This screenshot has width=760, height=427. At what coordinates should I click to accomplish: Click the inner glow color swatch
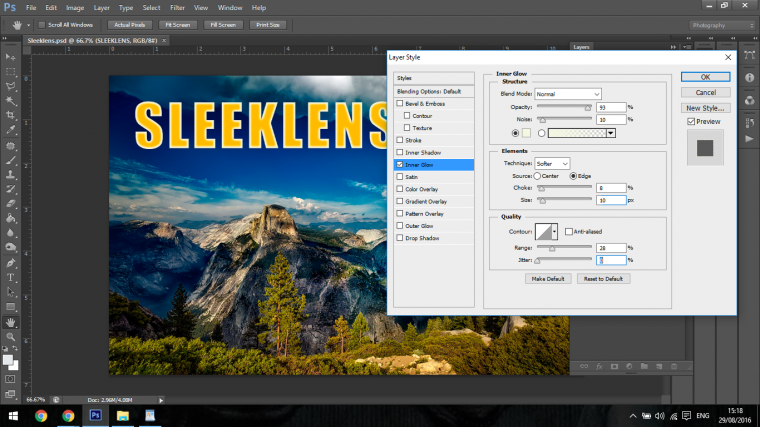526,133
